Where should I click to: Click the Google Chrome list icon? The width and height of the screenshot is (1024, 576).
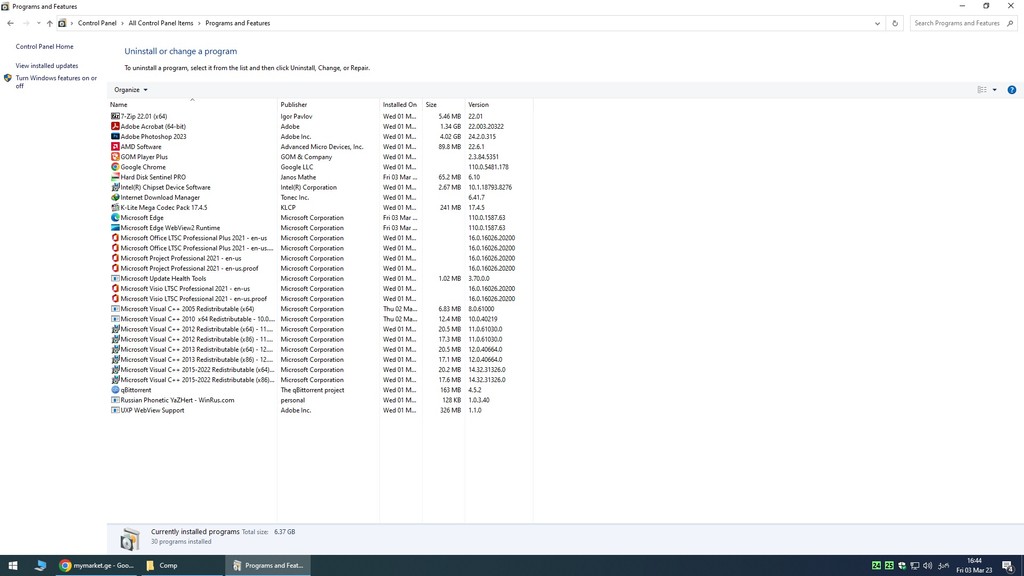[x=115, y=167]
